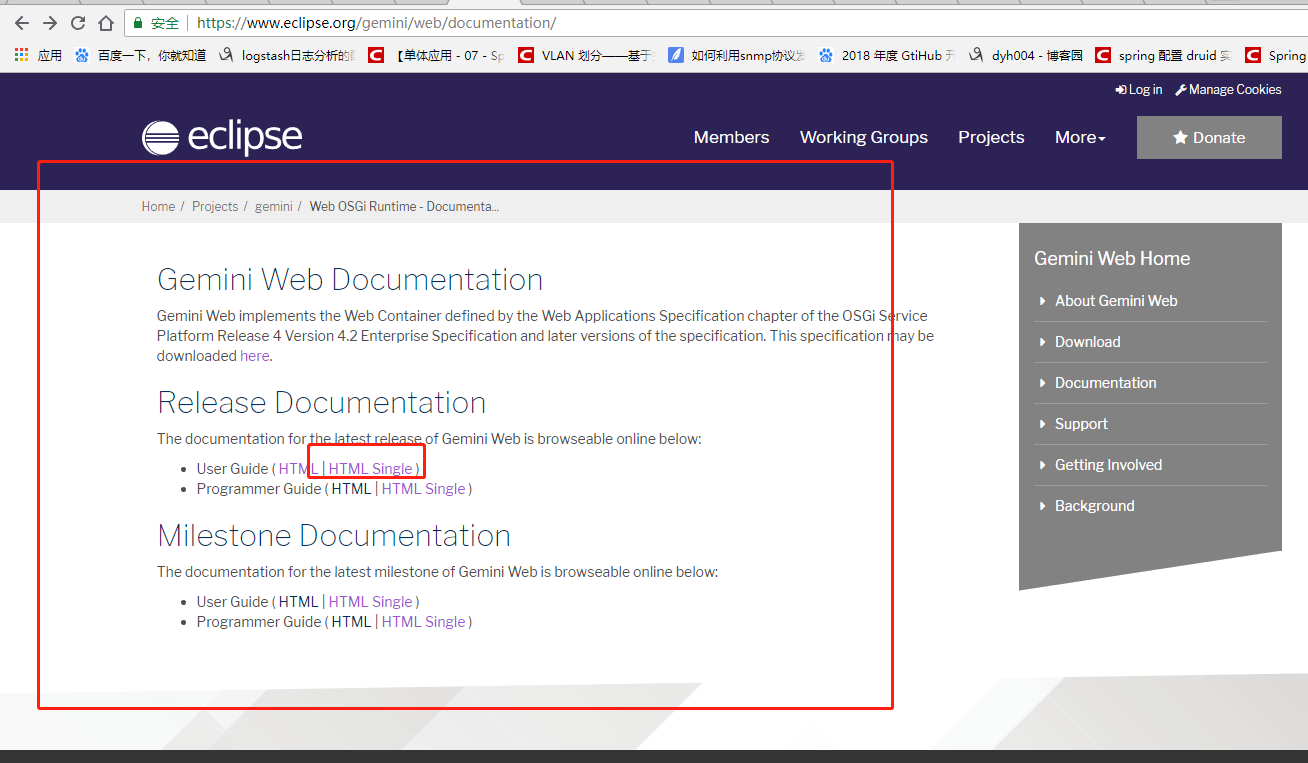The height and width of the screenshot is (763, 1308).
Task: Go to Projects breadcrumb
Action: [215, 206]
